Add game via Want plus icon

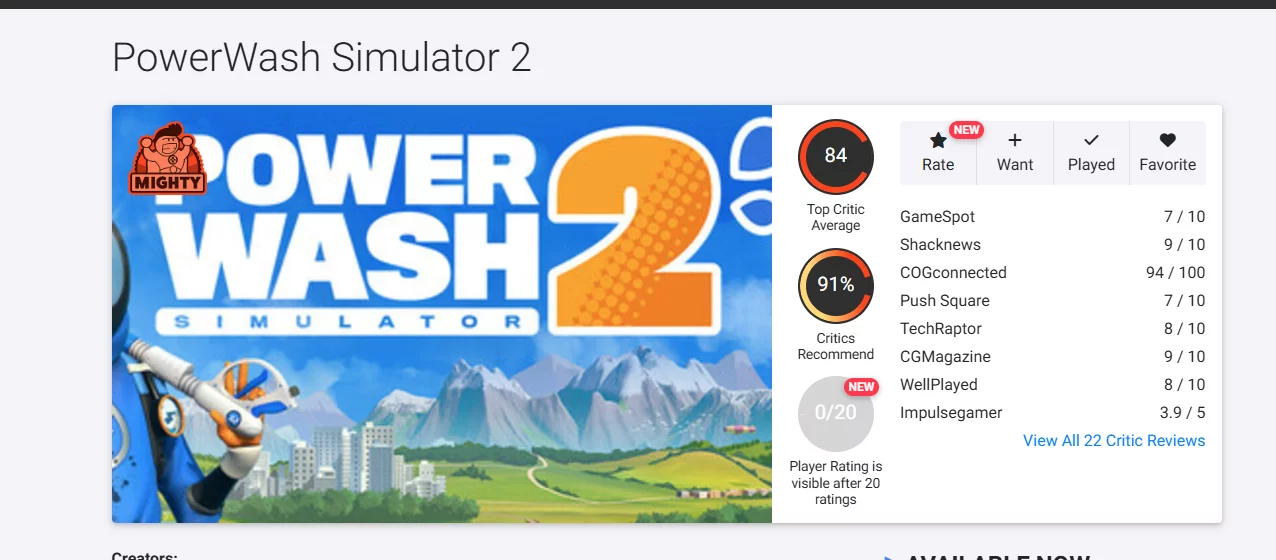1015,141
